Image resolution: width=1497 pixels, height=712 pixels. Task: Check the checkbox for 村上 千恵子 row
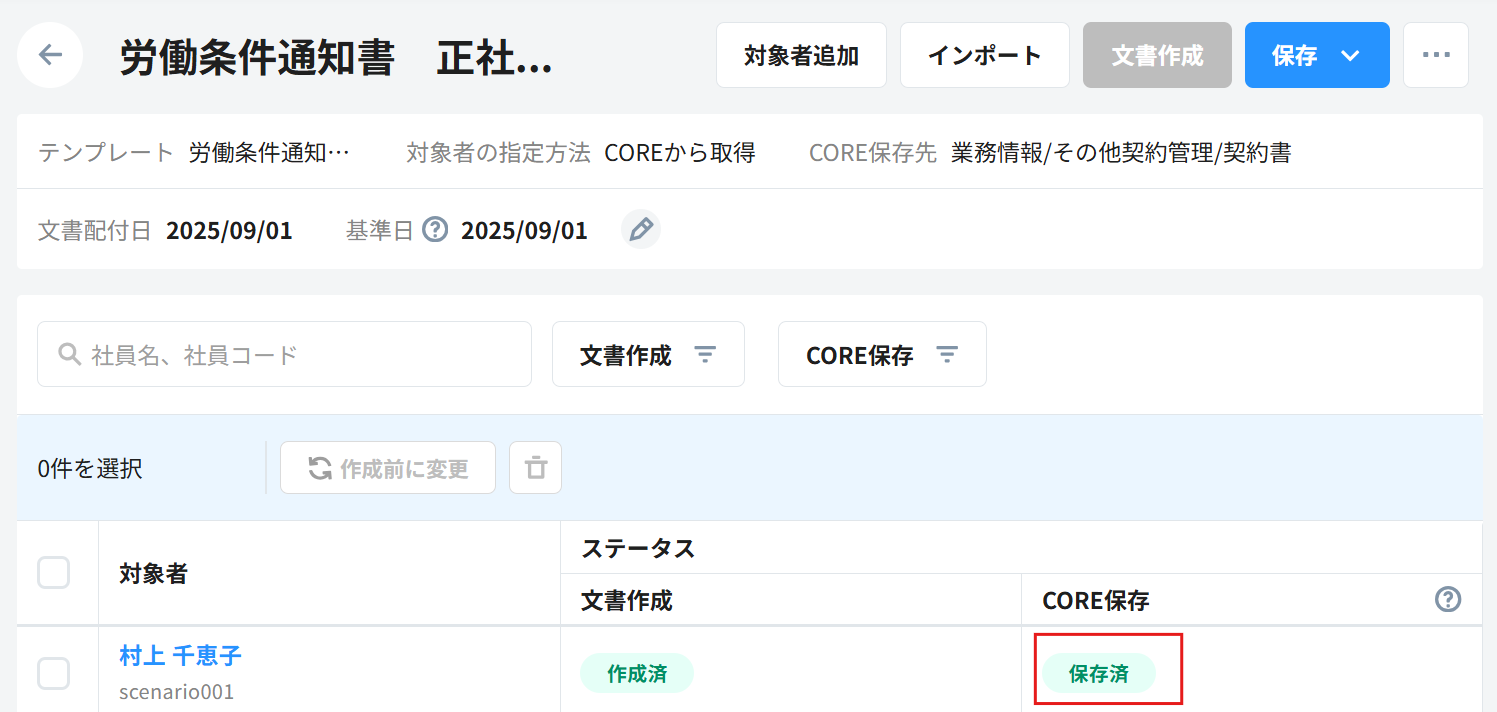point(54,673)
